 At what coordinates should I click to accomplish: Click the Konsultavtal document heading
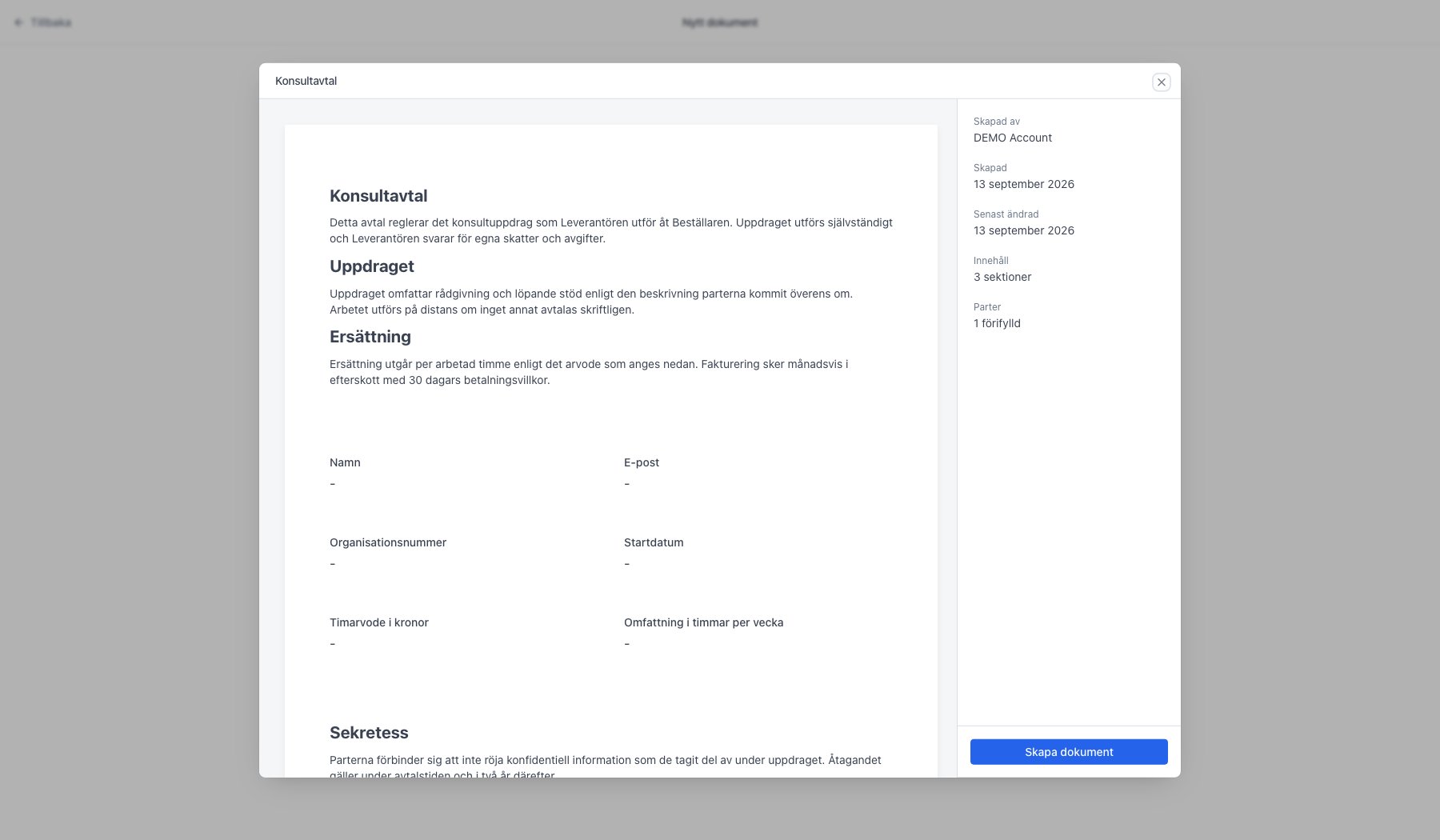click(x=378, y=196)
